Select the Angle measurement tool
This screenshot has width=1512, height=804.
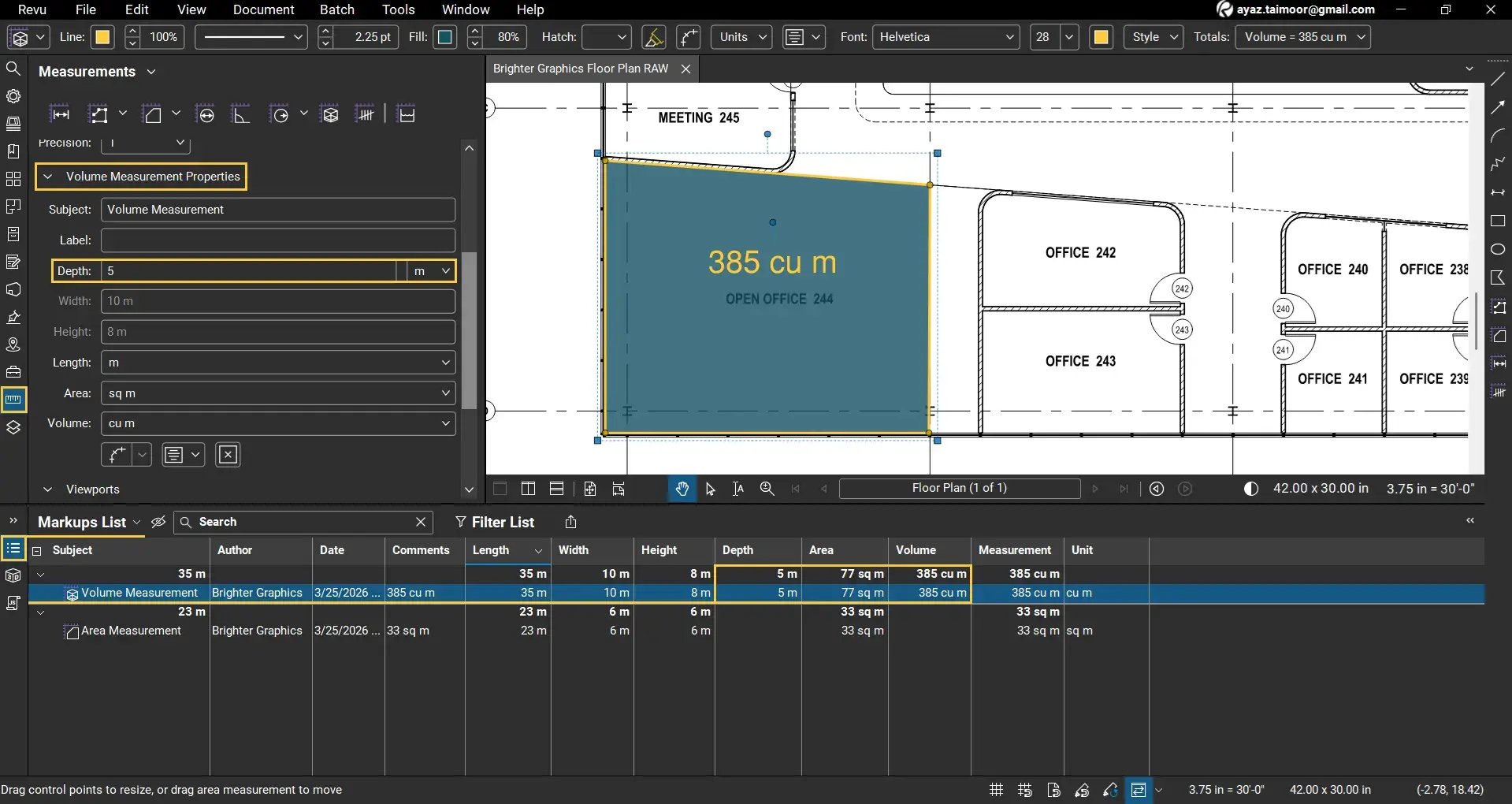point(240,114)
